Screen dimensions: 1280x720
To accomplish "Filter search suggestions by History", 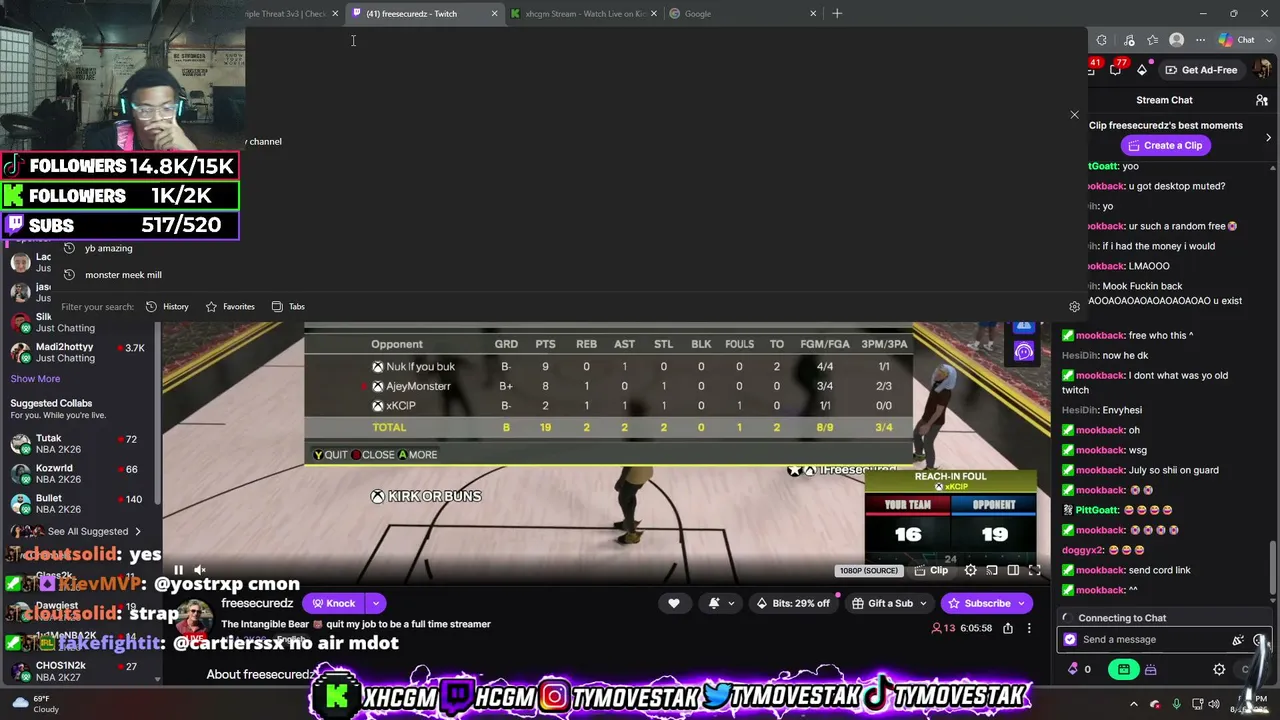I will click(x=167, y=306).
